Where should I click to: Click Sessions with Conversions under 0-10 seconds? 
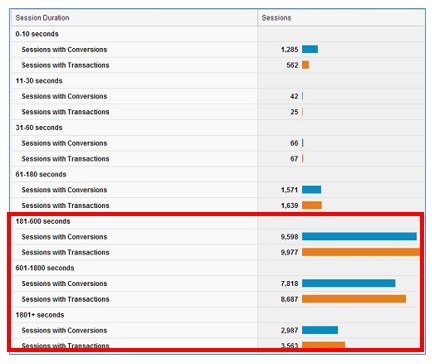point(64,50)
